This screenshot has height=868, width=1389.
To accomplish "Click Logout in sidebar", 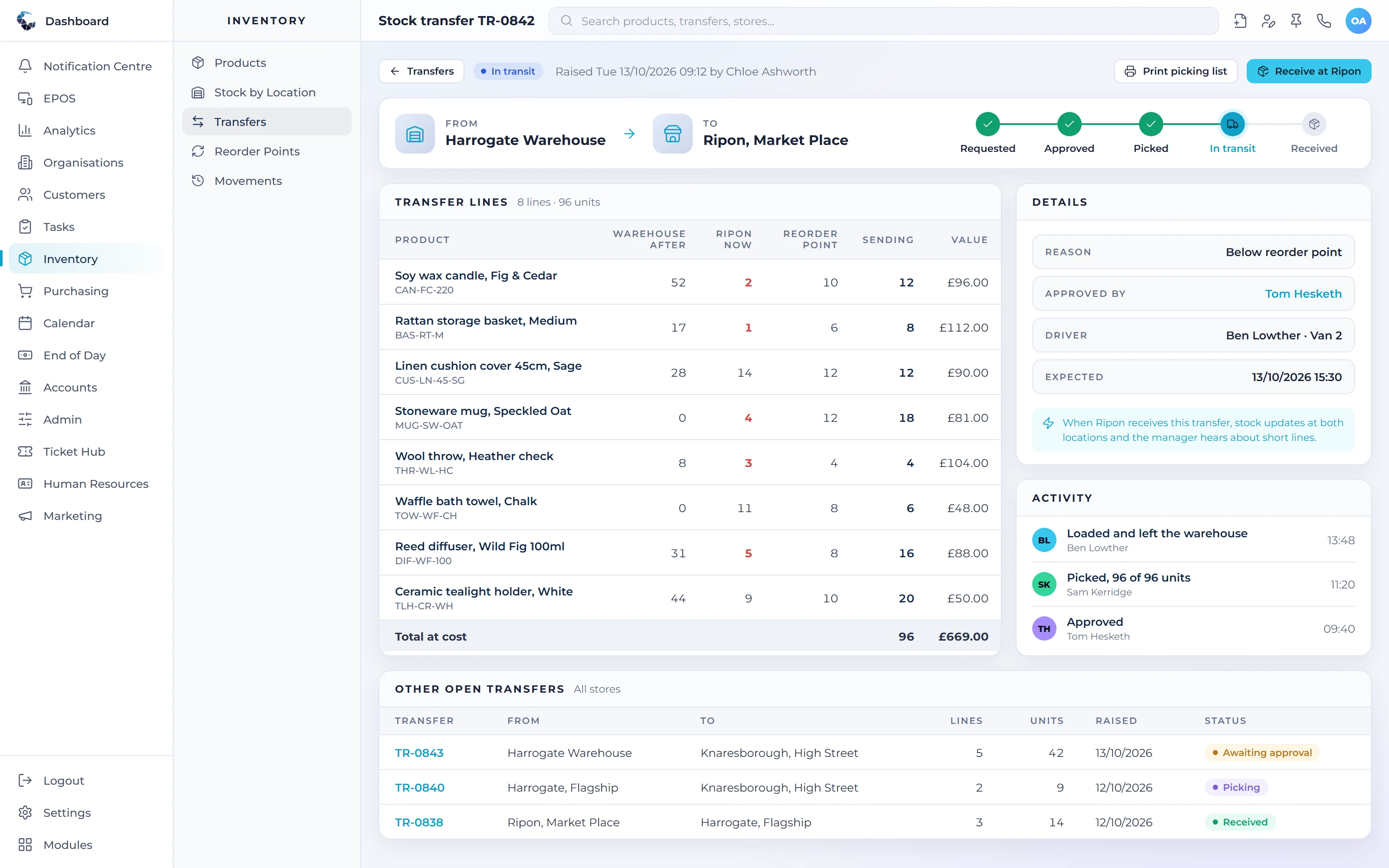I will [86, 781].
